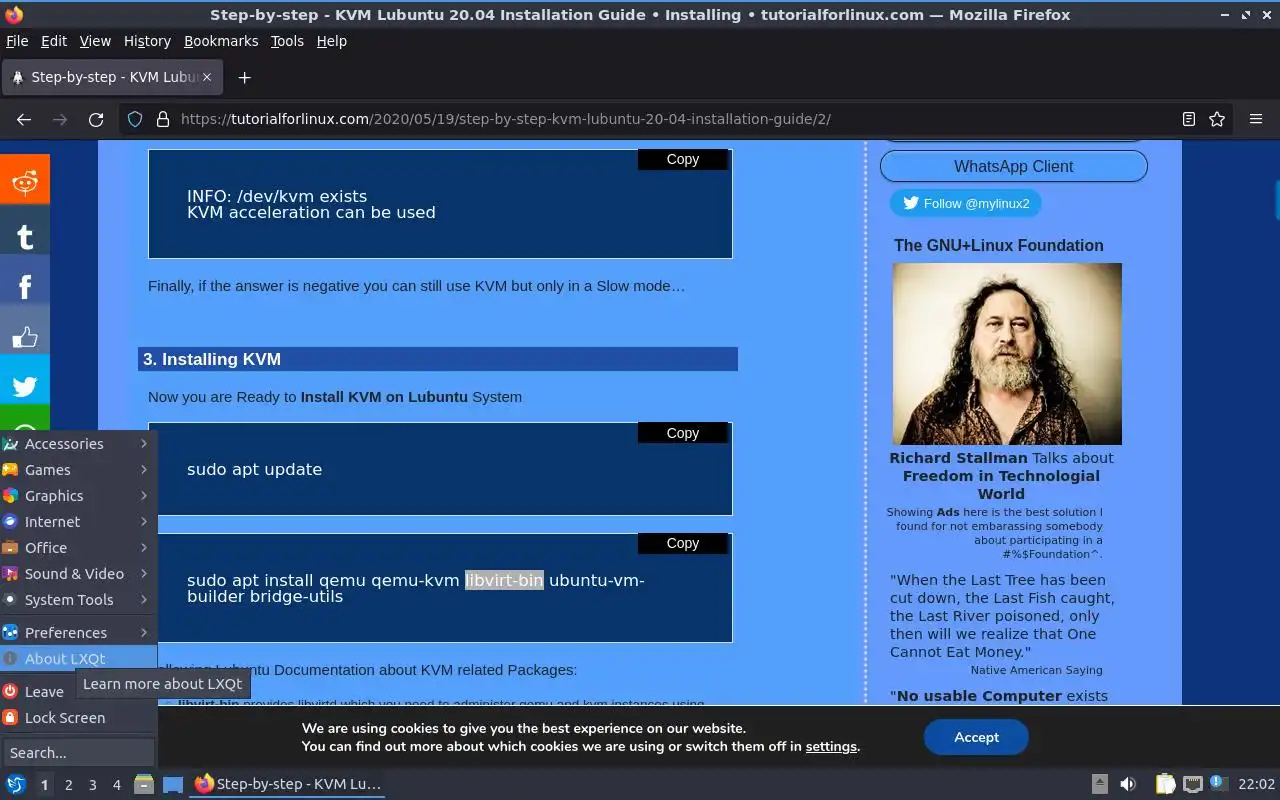
Task: Open the volume control tray icon
Action: pyautogui.click(x=1128, y=785)
